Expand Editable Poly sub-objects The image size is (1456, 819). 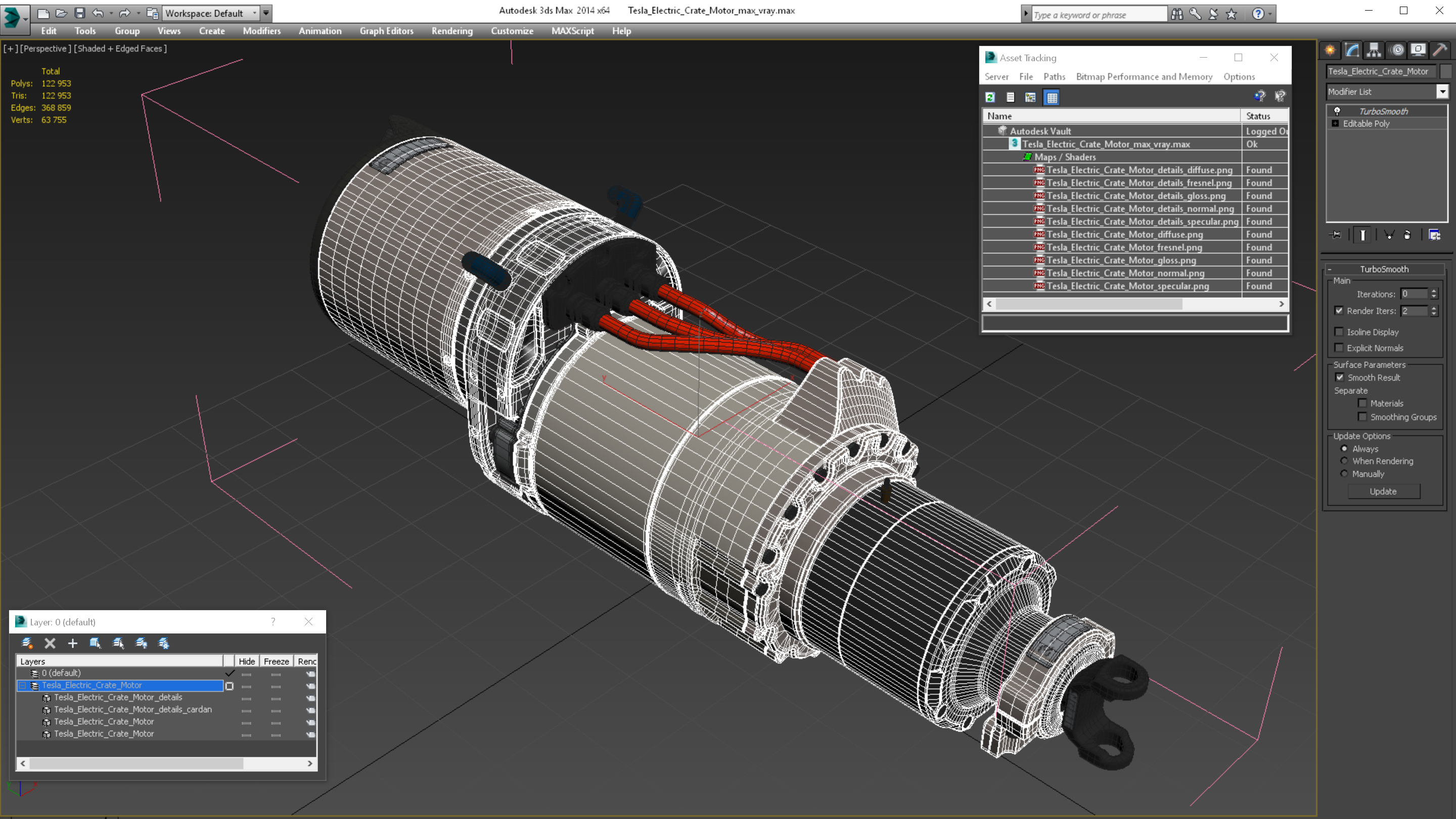pos(1335,123)
